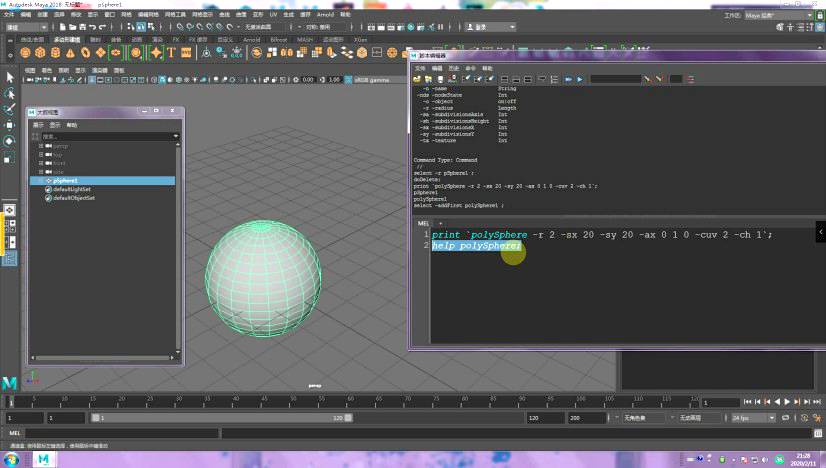Go to end of playback range
Screen dimensions: 826x468
817,402
